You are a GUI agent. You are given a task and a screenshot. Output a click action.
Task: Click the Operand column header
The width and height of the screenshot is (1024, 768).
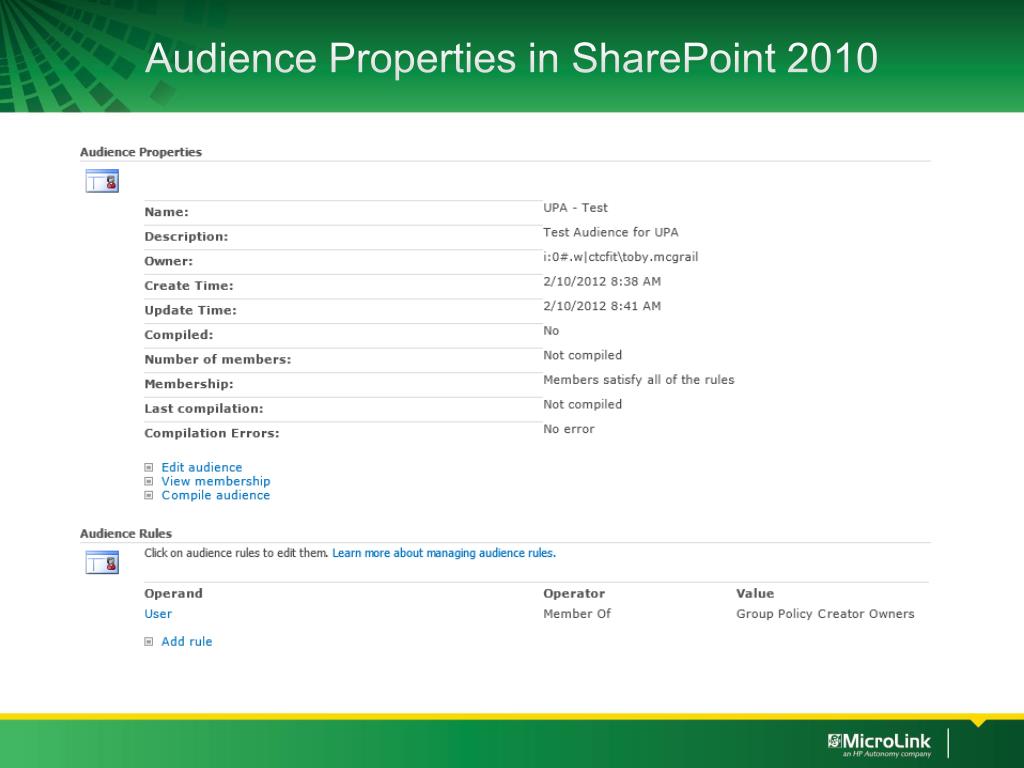point(174,594)
